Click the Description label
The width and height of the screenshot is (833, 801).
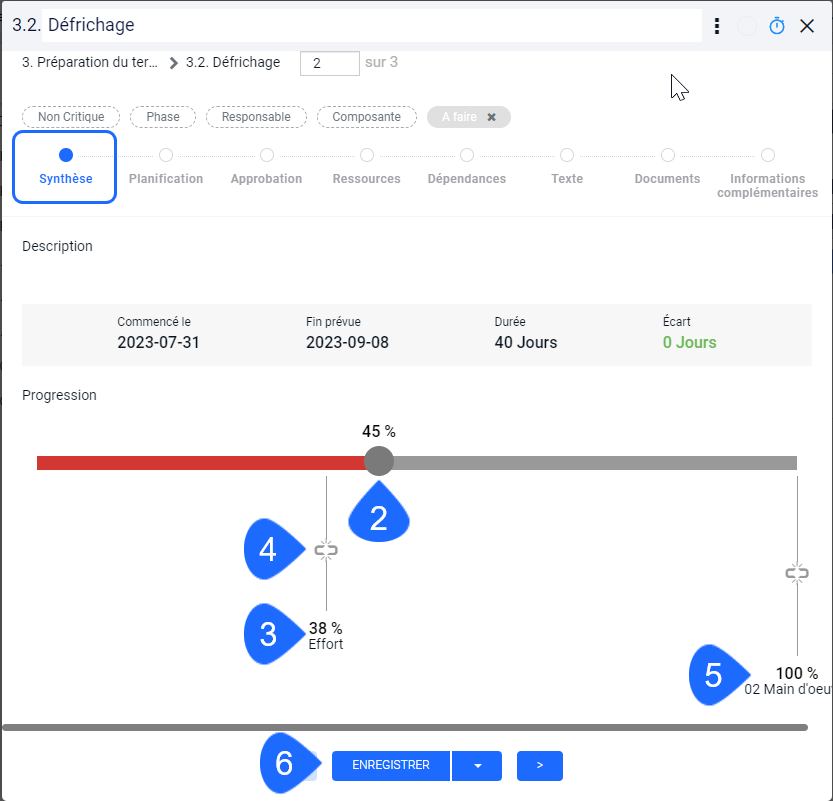(57, 246)
